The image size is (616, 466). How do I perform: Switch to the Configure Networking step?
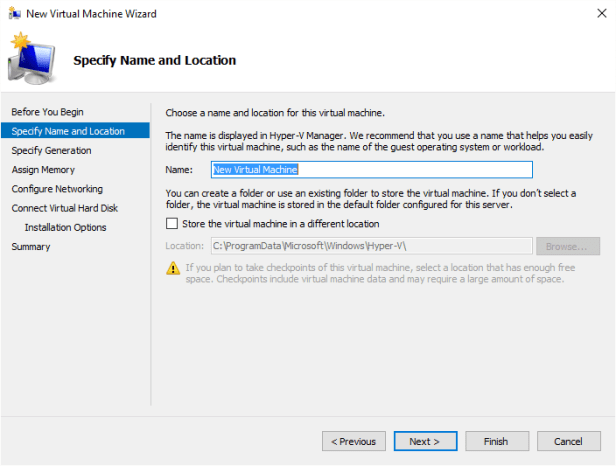[x=57, y=189]
